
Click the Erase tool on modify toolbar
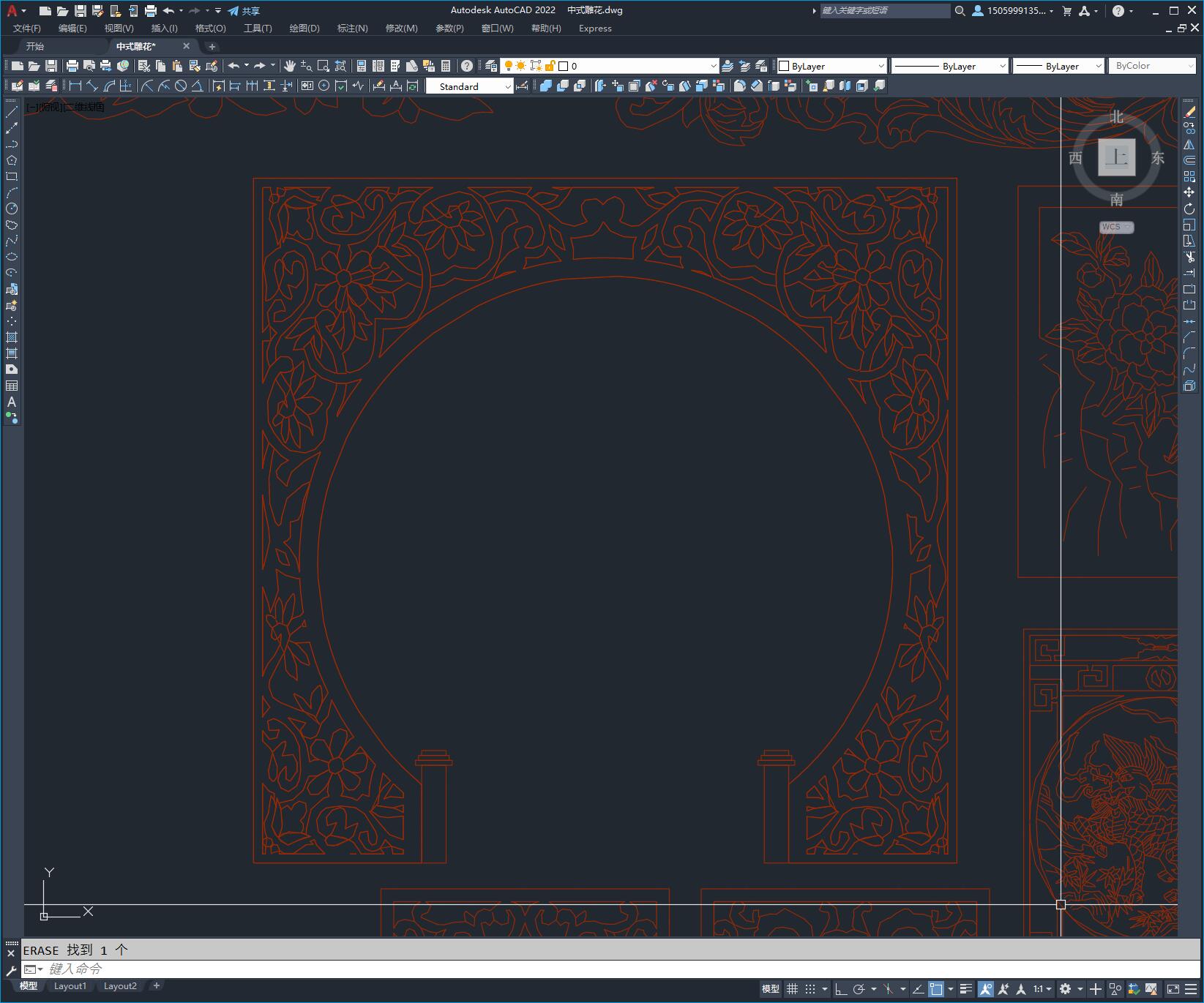pyautogui.click(x=1189, y=112)
